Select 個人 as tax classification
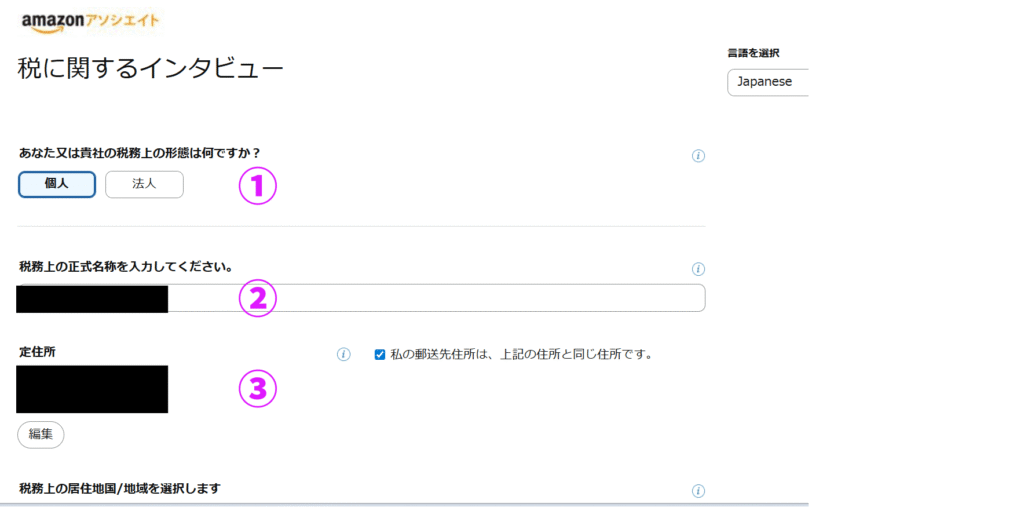 pyautogui.click(x=57, y=185)
